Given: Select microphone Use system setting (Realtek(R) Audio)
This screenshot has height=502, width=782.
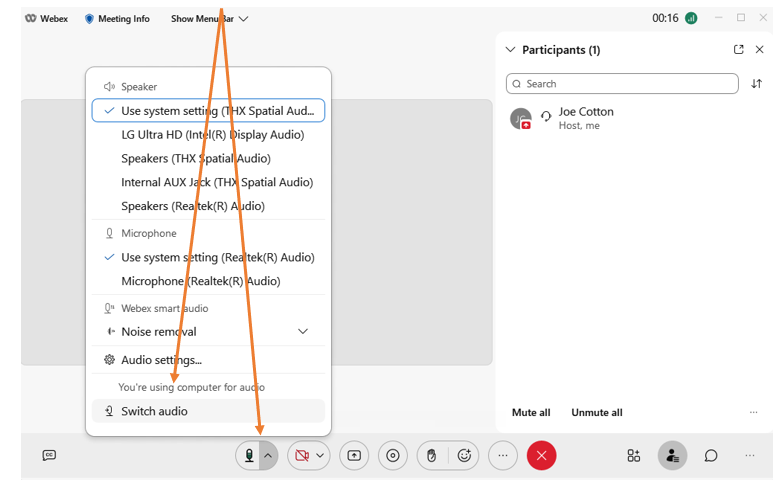Looking at the screenshot, I should coord(208,257).
